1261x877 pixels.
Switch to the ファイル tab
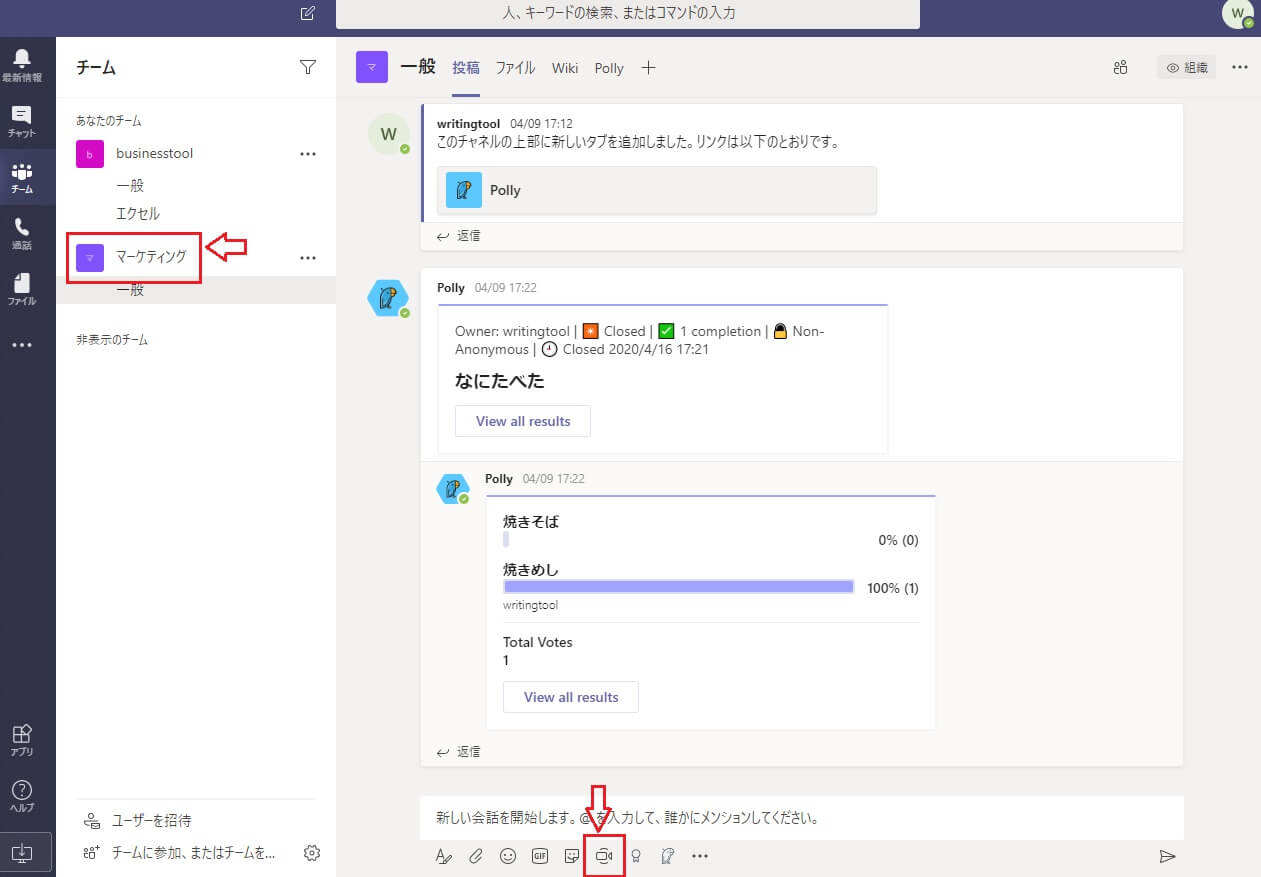tap(516, 68)
